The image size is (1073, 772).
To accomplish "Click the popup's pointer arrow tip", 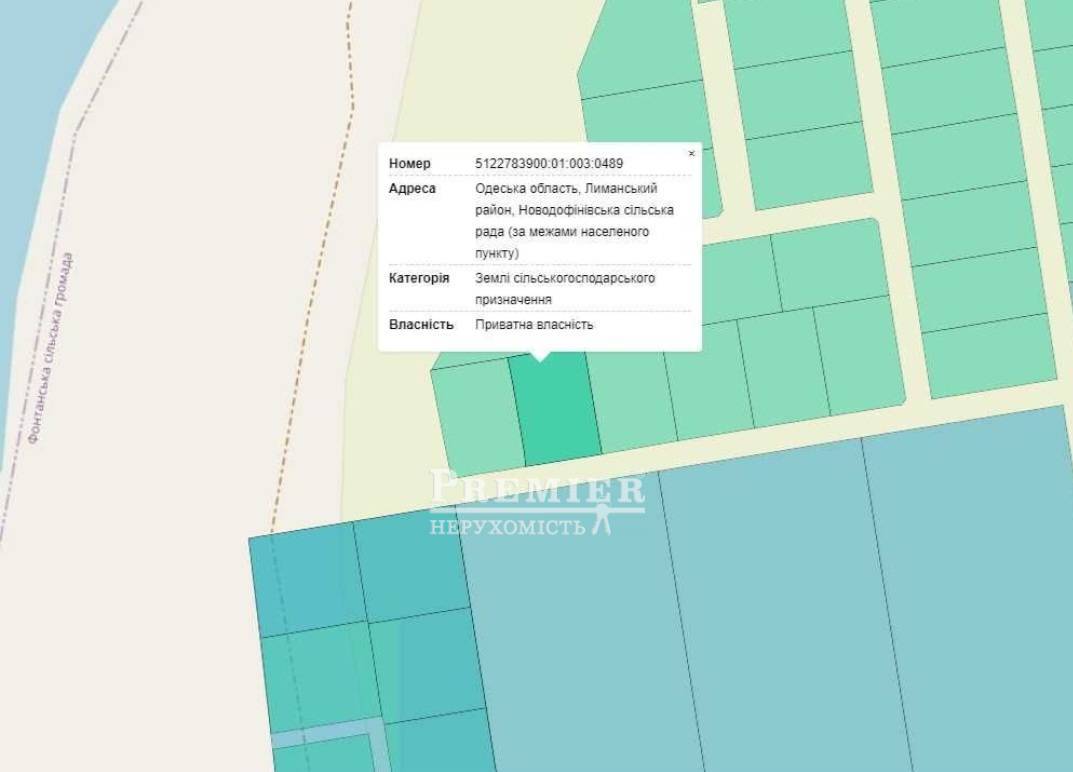I will pos(540,359).
